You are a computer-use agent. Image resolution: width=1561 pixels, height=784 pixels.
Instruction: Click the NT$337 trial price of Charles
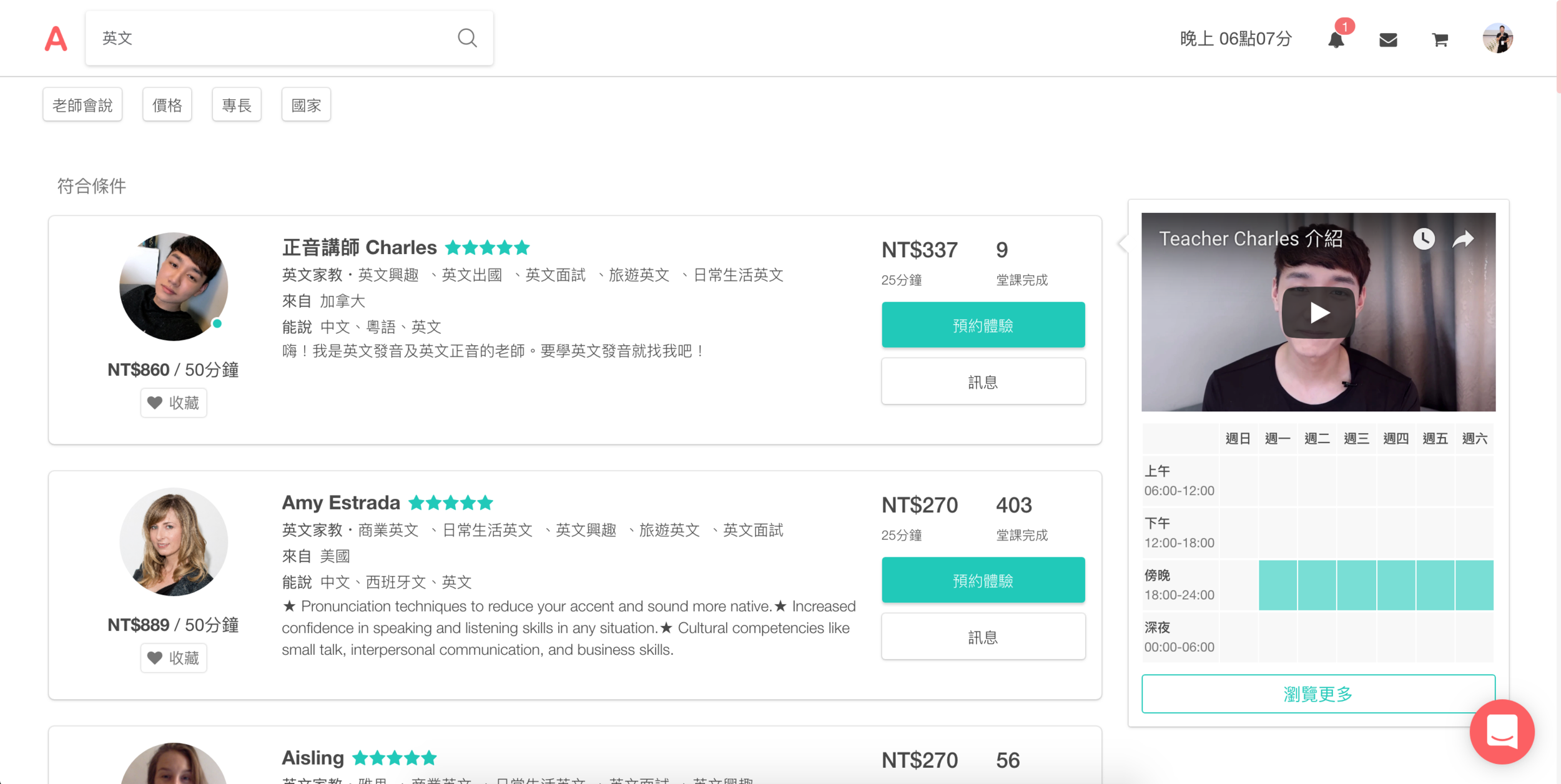[919, 250]
